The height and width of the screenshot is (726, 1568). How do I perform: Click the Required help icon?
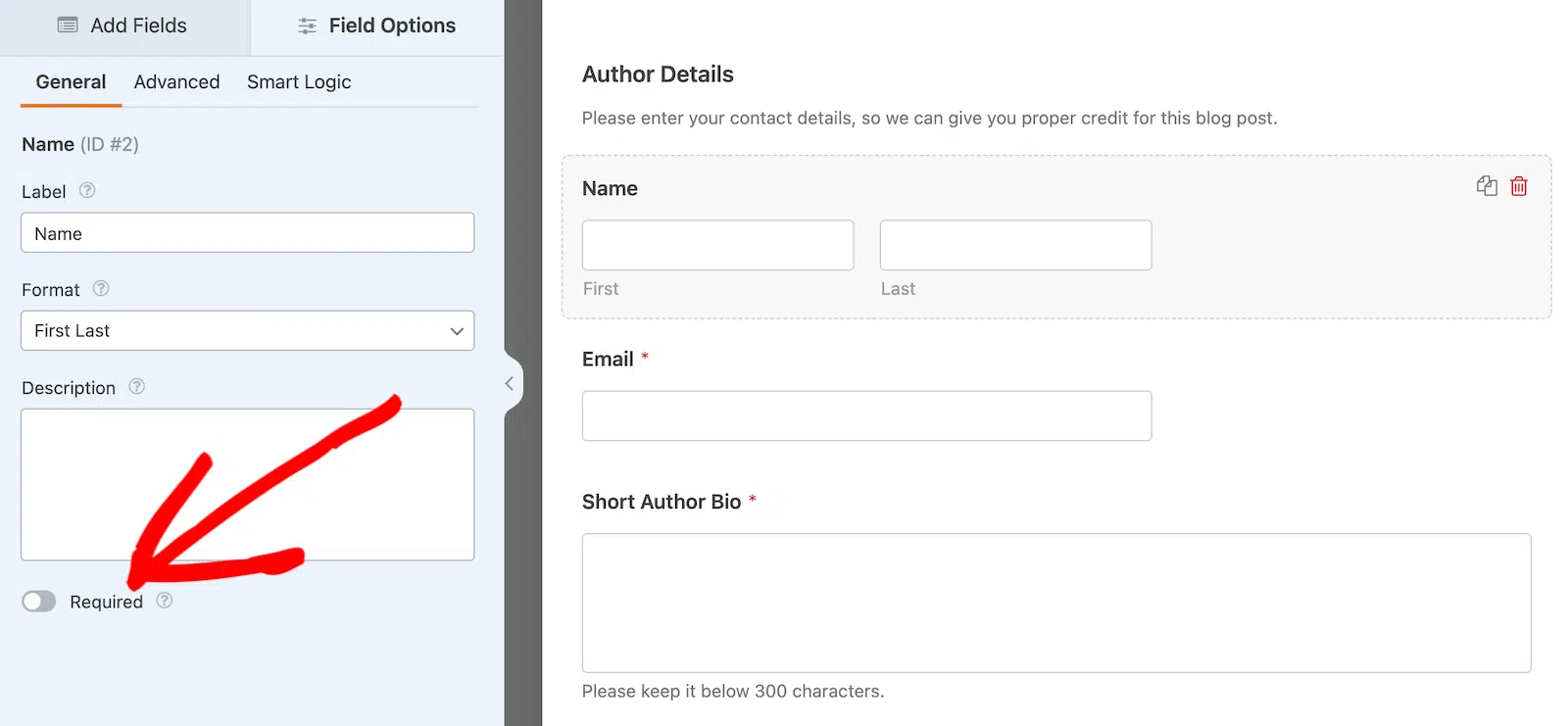tap(165, 600)
